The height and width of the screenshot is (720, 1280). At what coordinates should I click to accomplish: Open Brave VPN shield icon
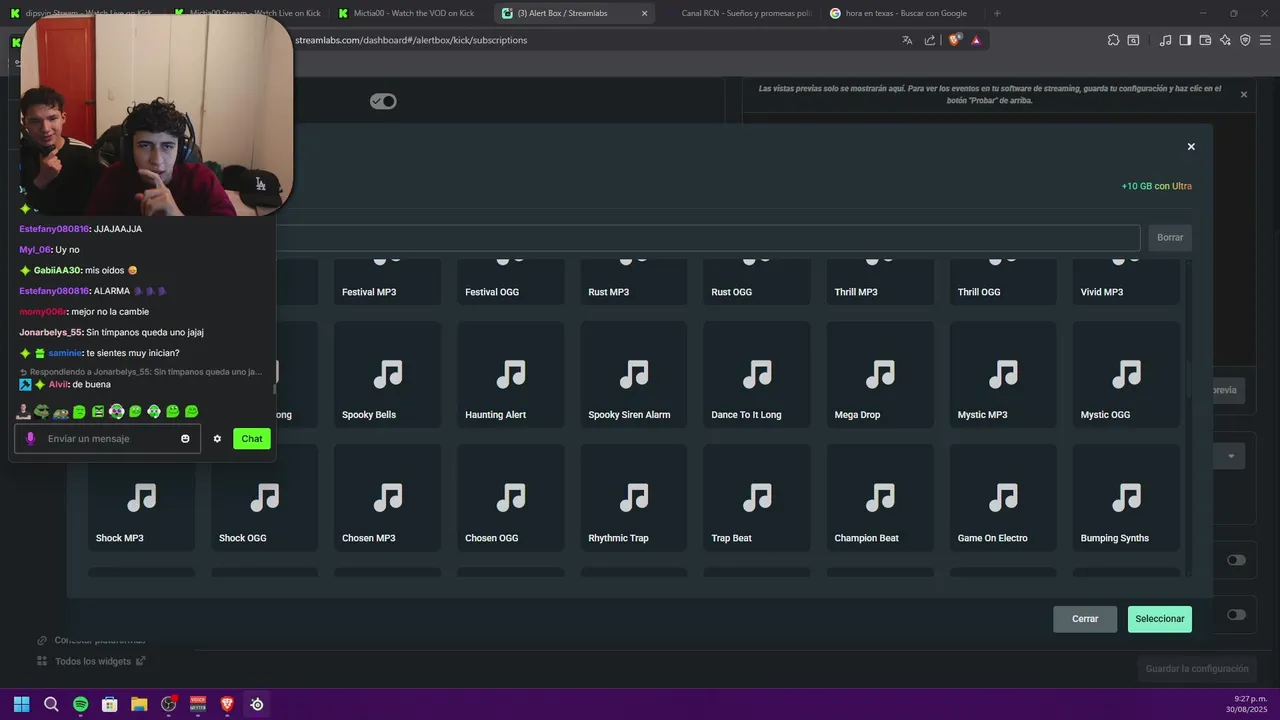(x=1245, y=40)
